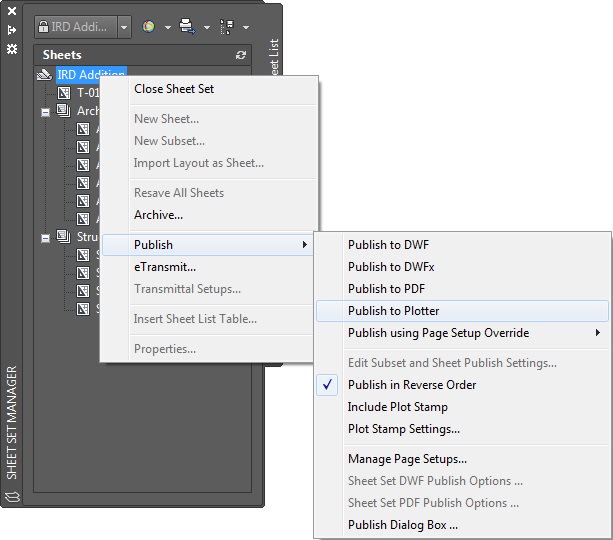Image resolution: width=613 pixels, height=540 pixels.
Task: Enable Include Plot Stamp
Action: click(x=462, y=407)
